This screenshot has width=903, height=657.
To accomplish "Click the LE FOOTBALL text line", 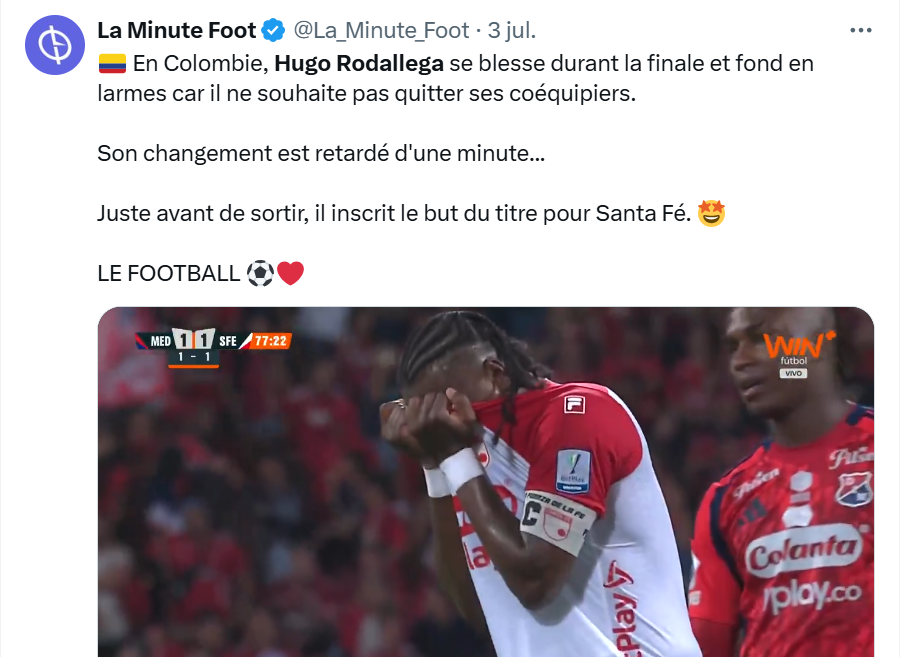I will tap(168, 274).
